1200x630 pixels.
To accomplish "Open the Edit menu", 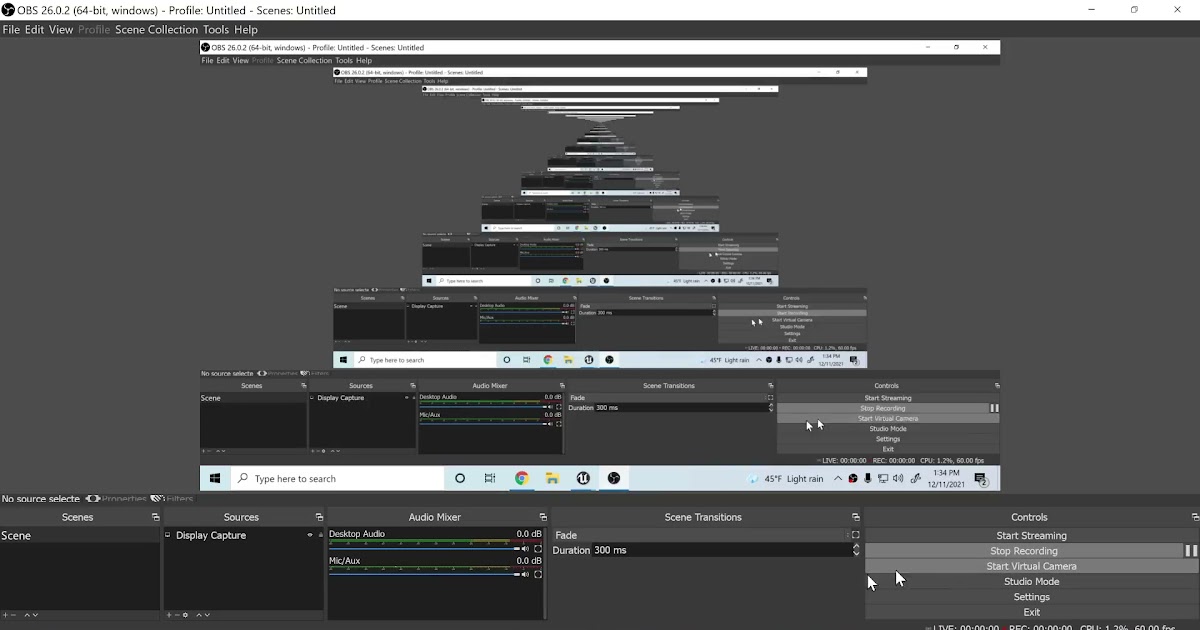I will (x=34, y=30).
